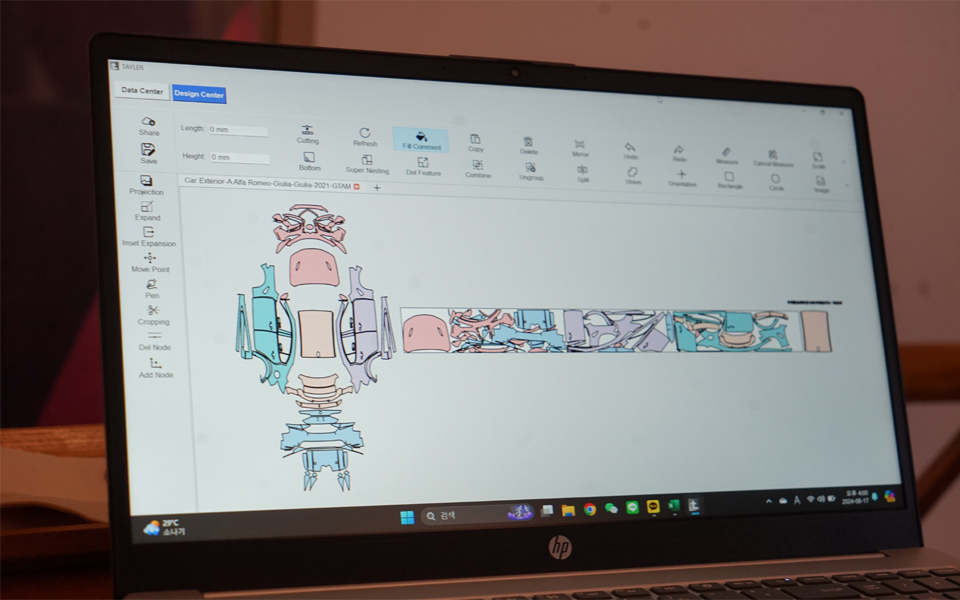Open Chrome from the Windows taskbar
The height and width of the screenshot is (600, 960).
[590, 509]
